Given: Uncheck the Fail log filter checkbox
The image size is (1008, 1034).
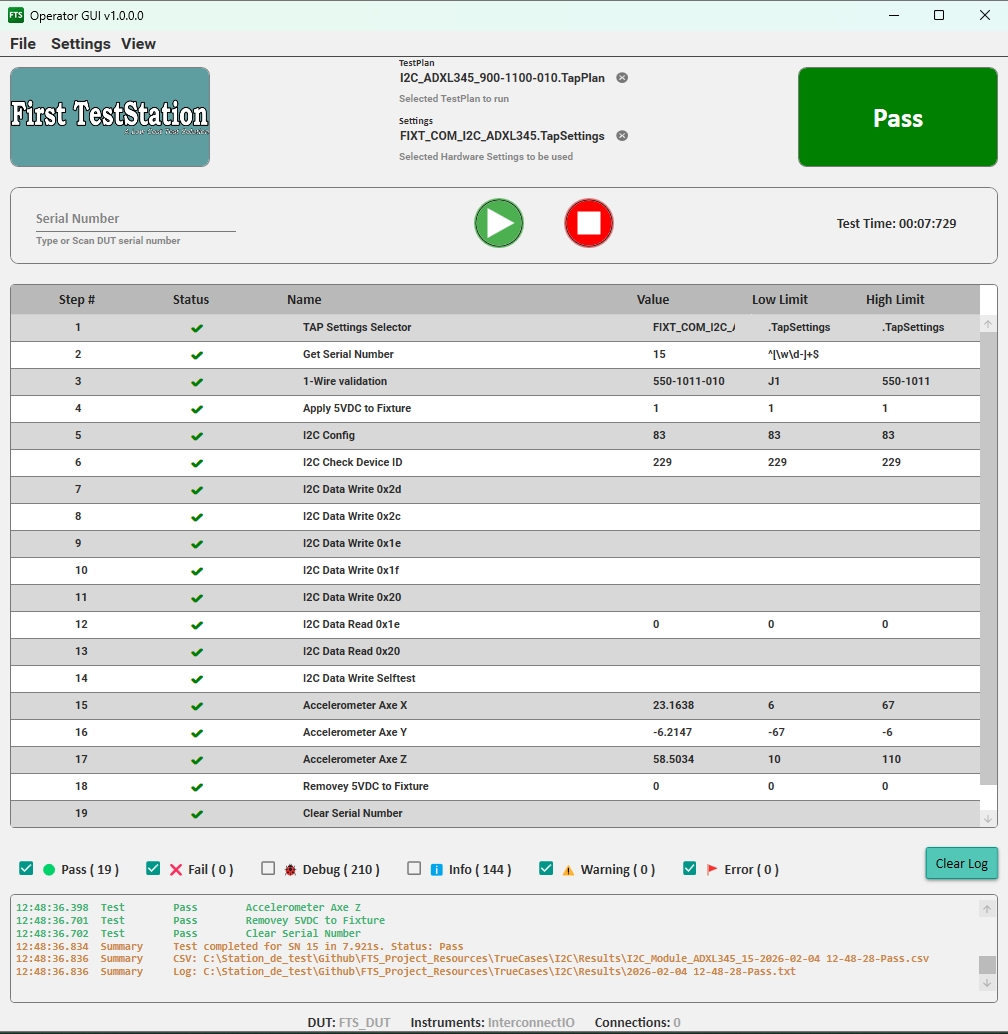Looking at the screenshot, I should point(153,869).
